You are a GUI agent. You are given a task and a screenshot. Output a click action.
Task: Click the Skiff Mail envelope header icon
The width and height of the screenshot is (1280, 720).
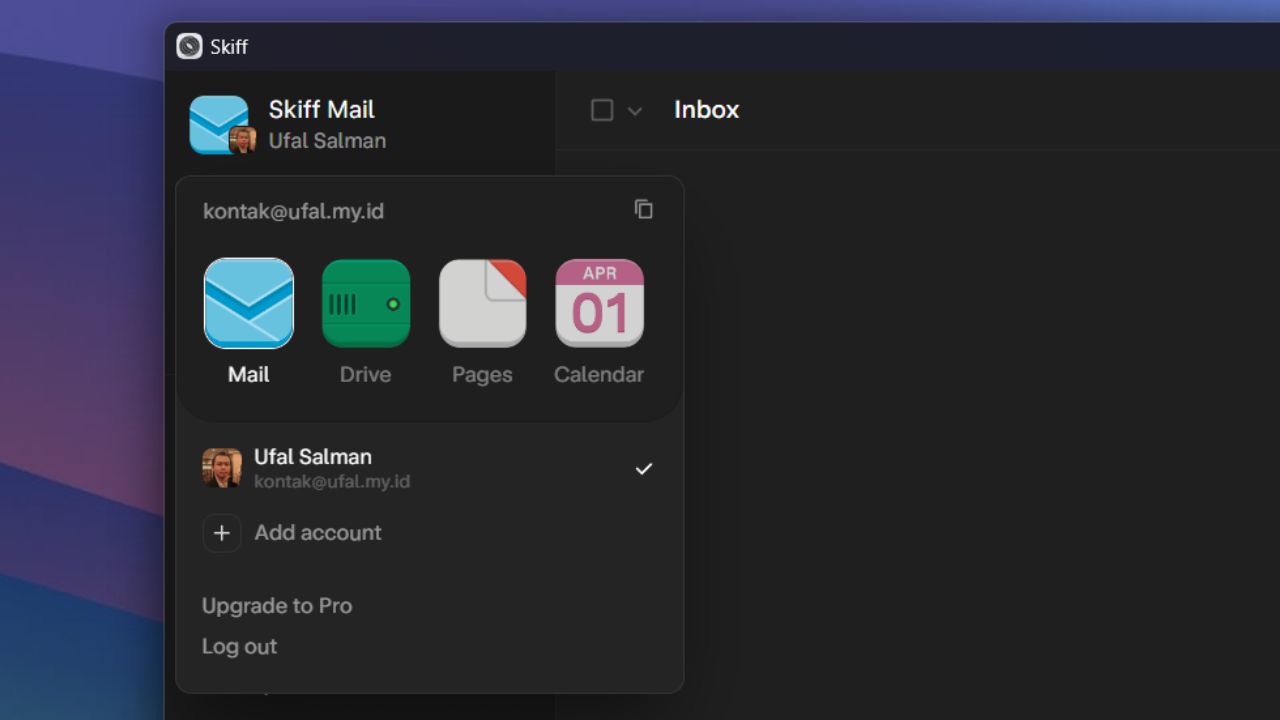coord(219,125)
